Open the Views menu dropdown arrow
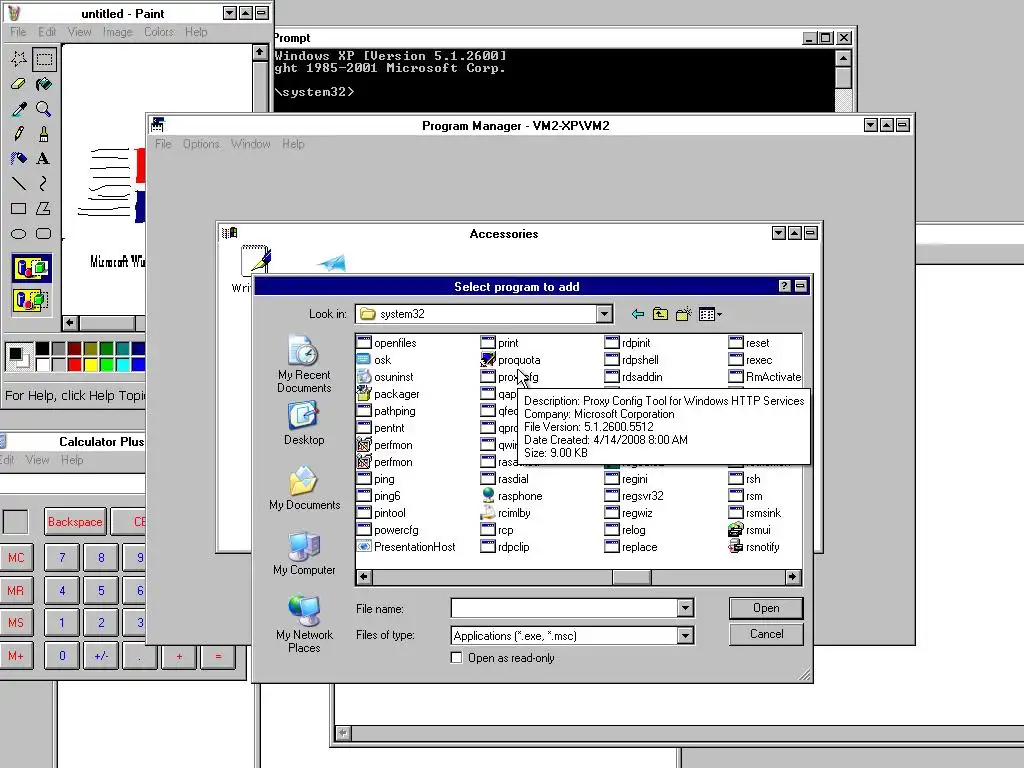This screenshot has height=768, width=1024. pyautogui.click(x=719, y=315)
